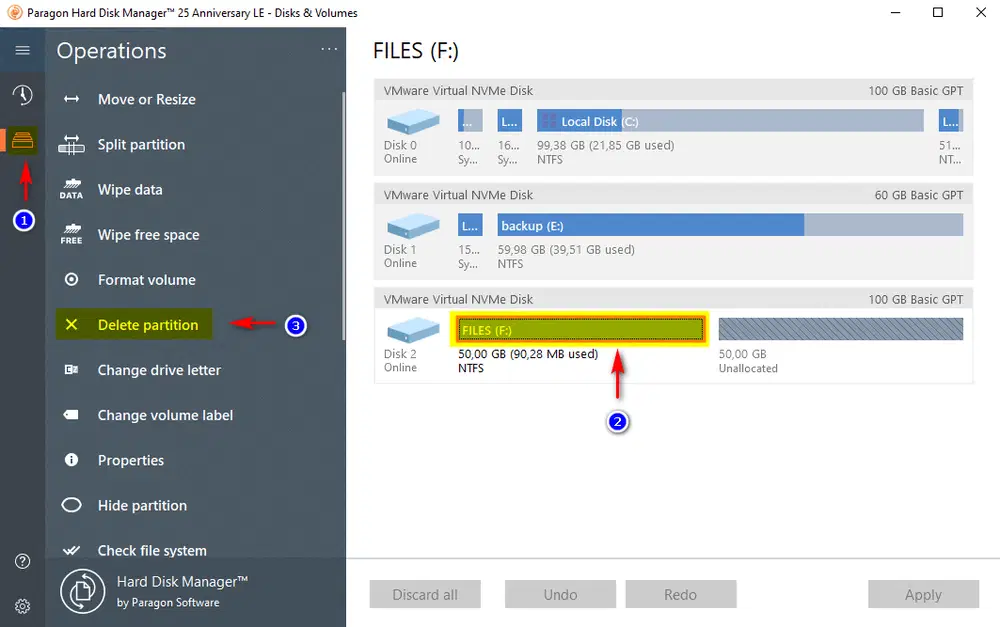Choose Split partition operation
The height and width of the screenshot is (627, 1000).
coord(141,145)
